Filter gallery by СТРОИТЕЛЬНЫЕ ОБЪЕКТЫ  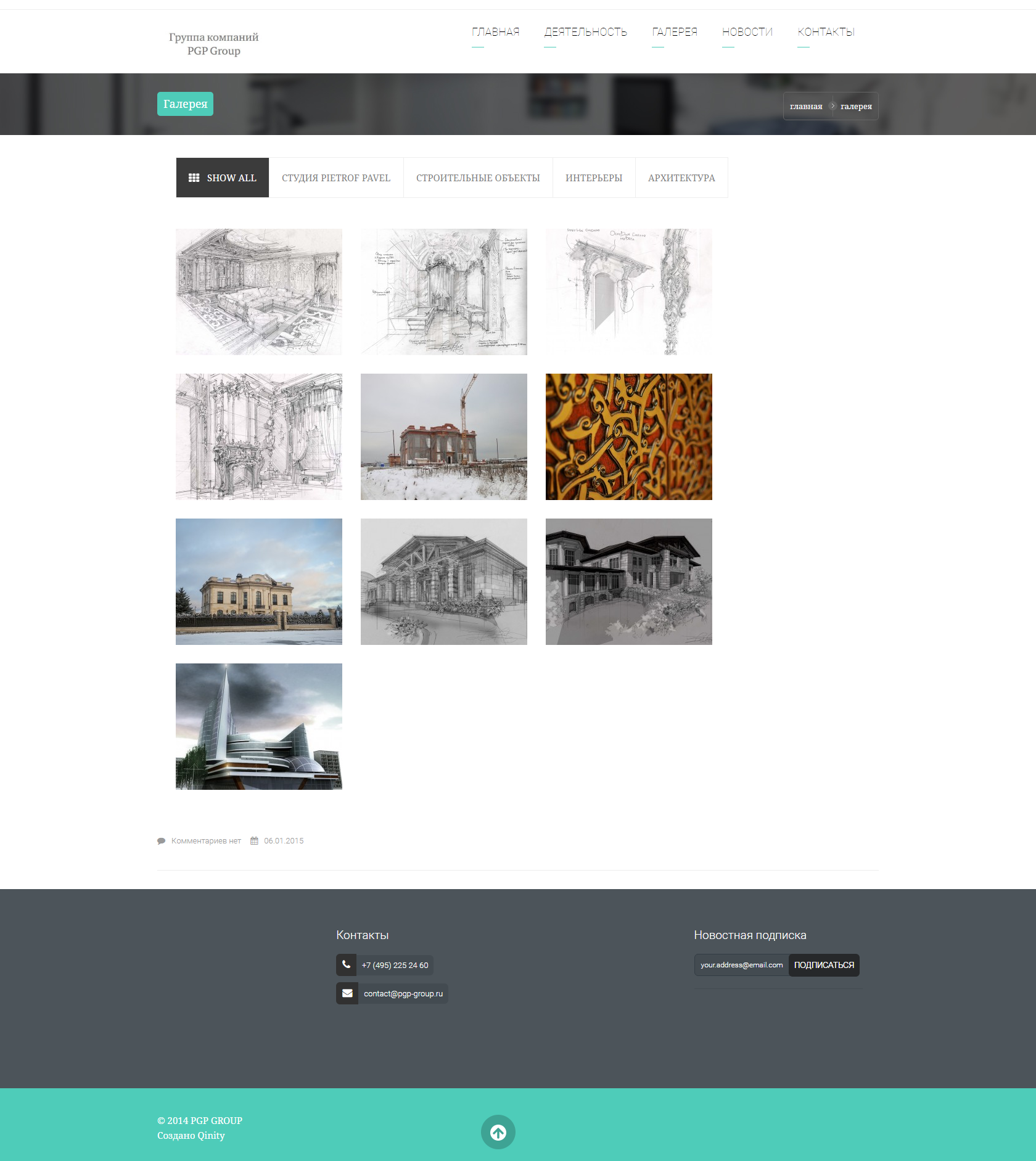click(478, 178)
